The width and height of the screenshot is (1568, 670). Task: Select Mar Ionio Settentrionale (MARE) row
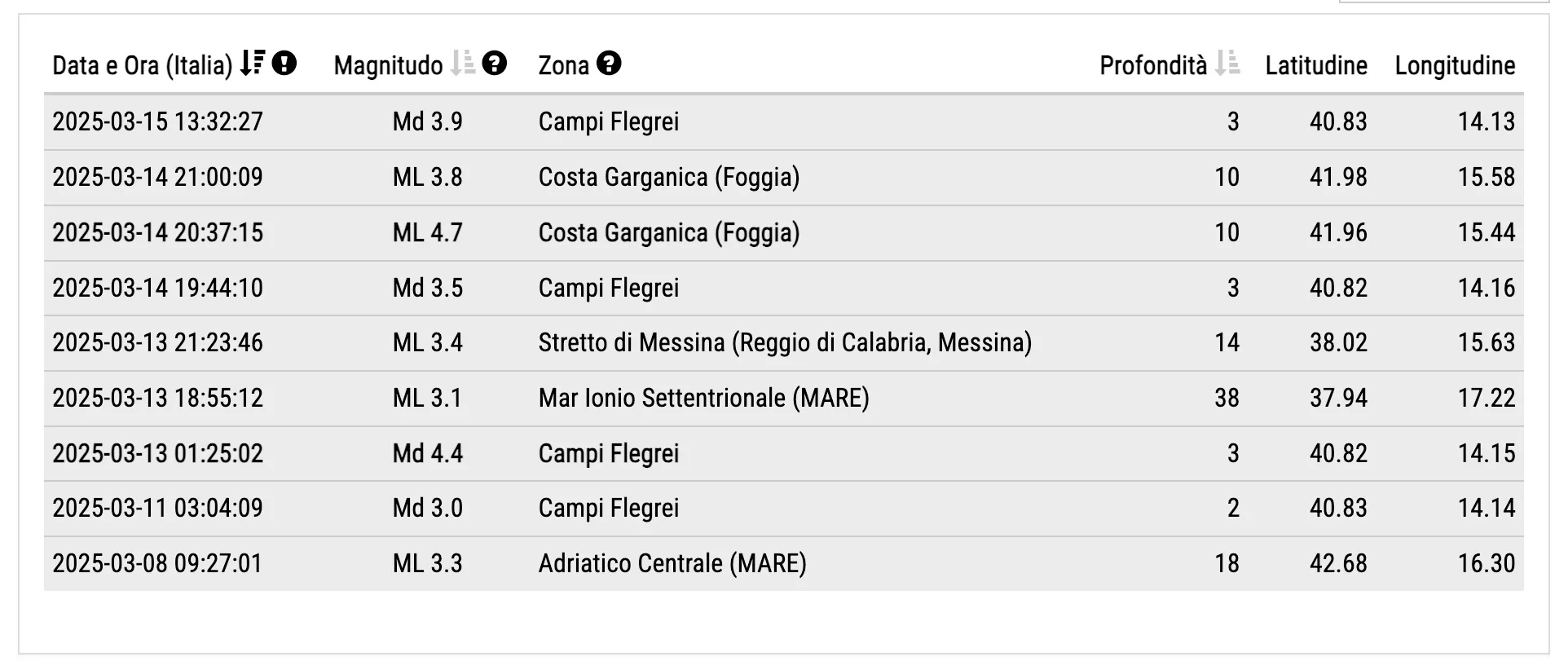click(784, 399)
